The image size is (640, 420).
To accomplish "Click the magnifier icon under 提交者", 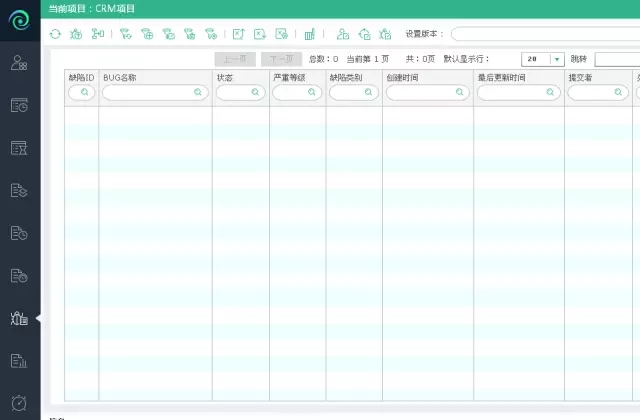I will click(x=618, y=92).
